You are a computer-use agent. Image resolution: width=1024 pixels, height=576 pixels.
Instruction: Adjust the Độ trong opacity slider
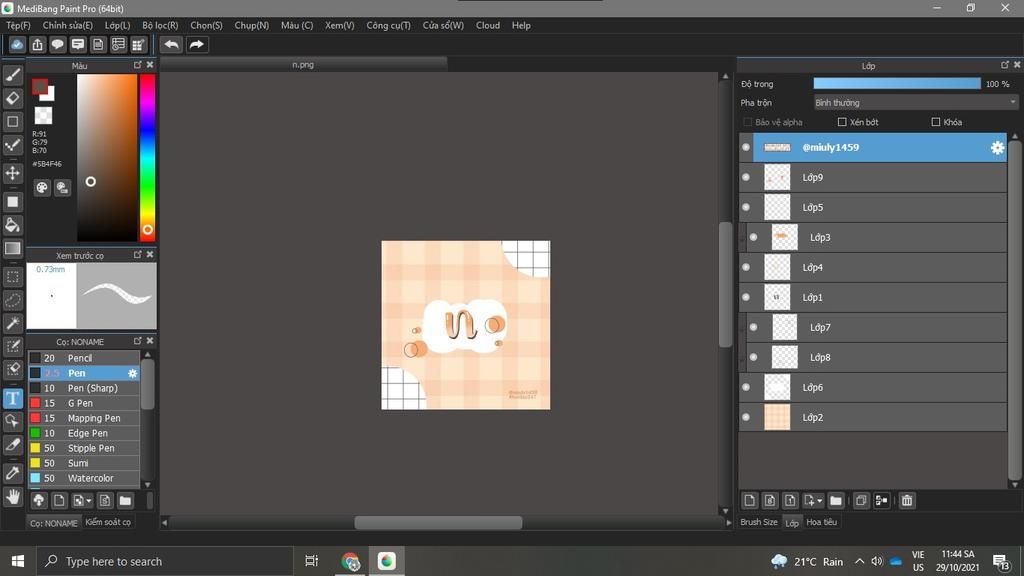[897, 84]
